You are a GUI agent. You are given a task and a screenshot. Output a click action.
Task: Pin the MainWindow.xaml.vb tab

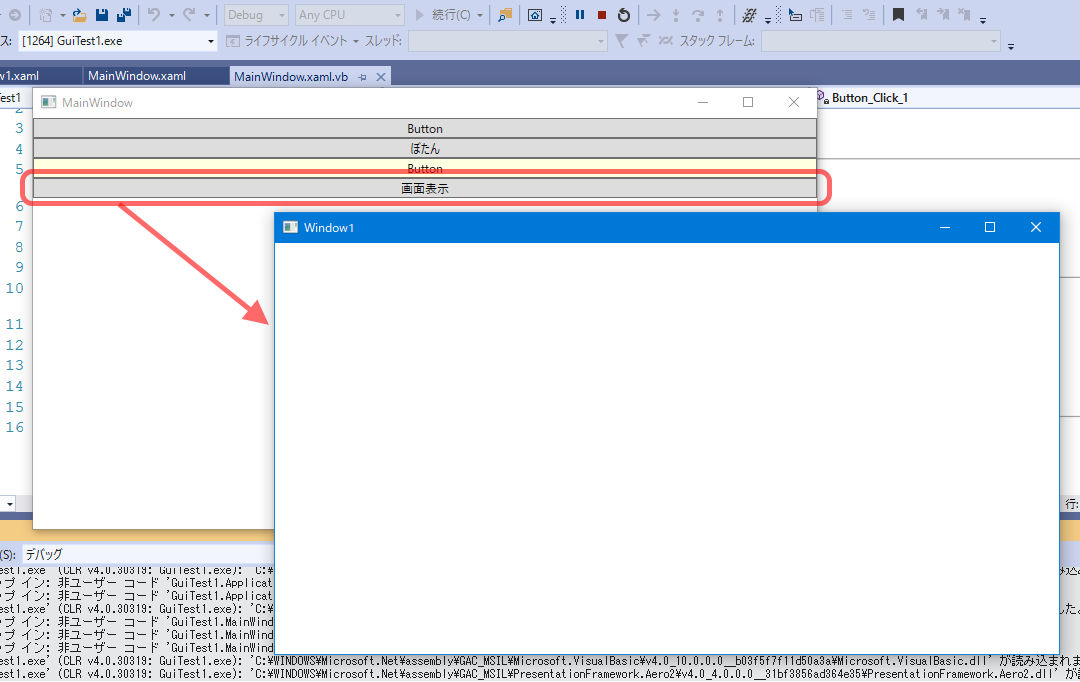362,77
